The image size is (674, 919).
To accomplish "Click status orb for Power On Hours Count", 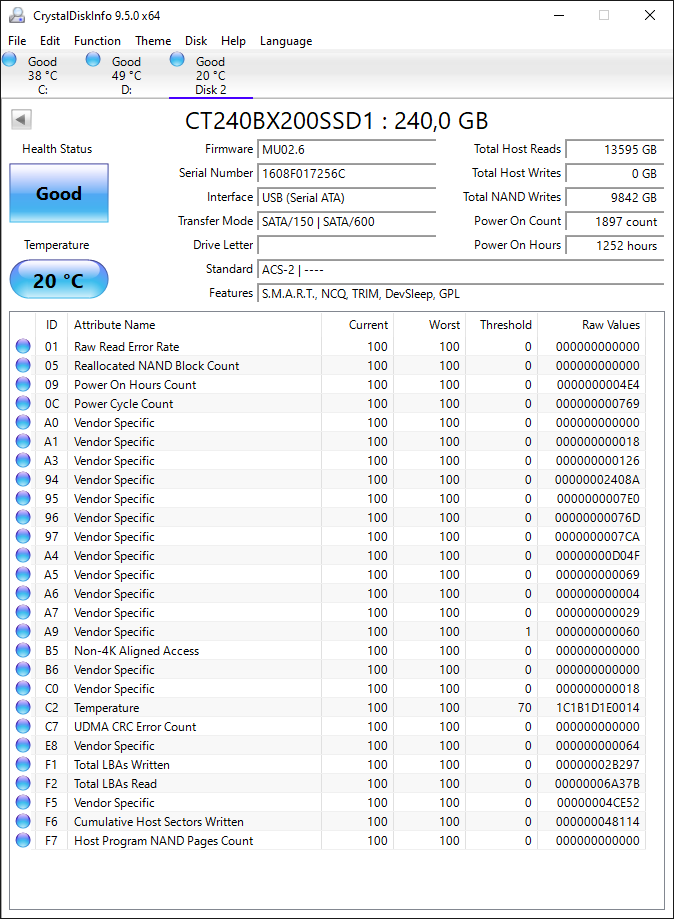I will (x=23, y=384).
